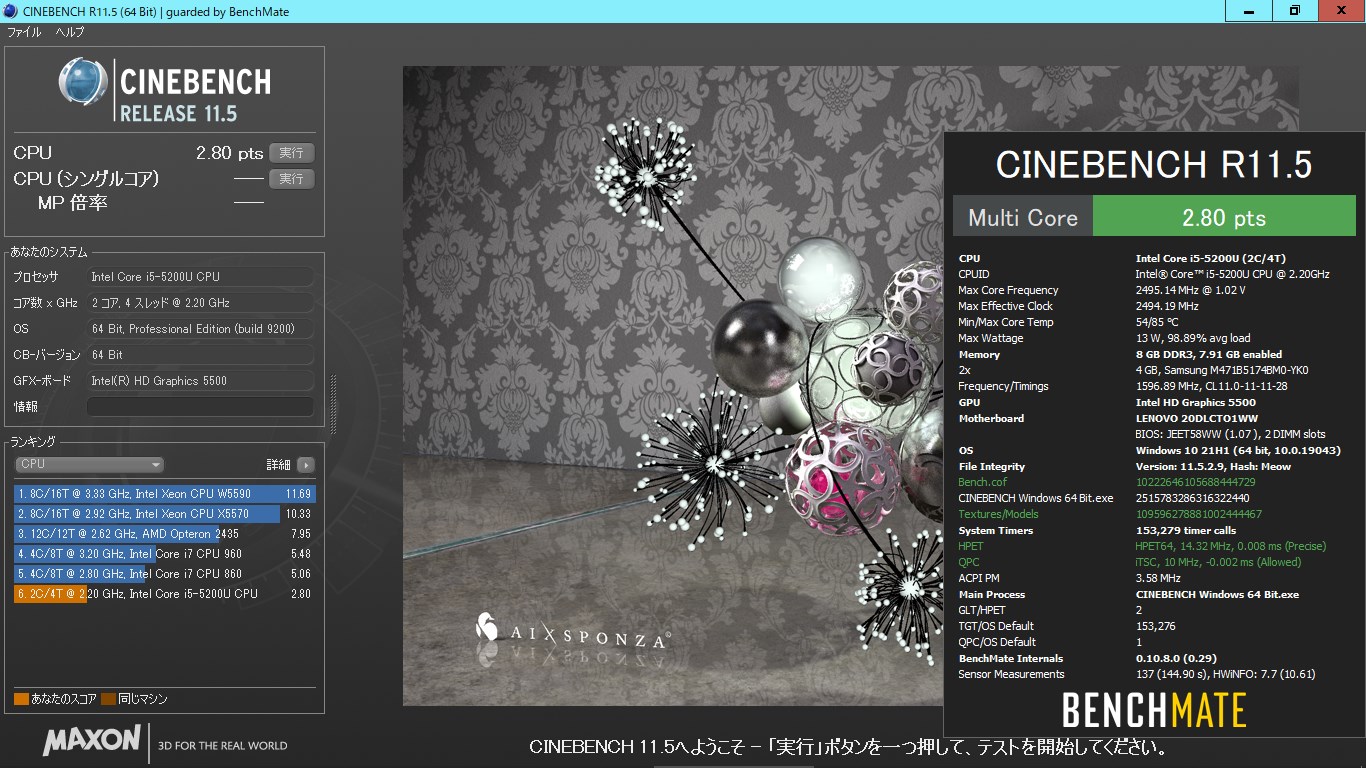Click the OS value 64 Bit Professional Edition
The height and width of the screenshot is (768, 1366).
click(200, 329)
